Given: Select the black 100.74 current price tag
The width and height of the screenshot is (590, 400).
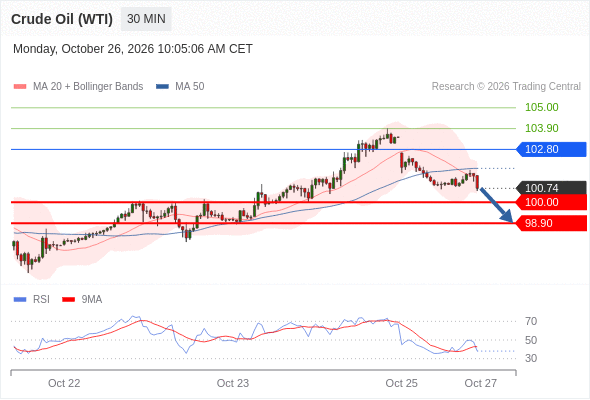Looking at the screenshot, I should pos(551,188).
